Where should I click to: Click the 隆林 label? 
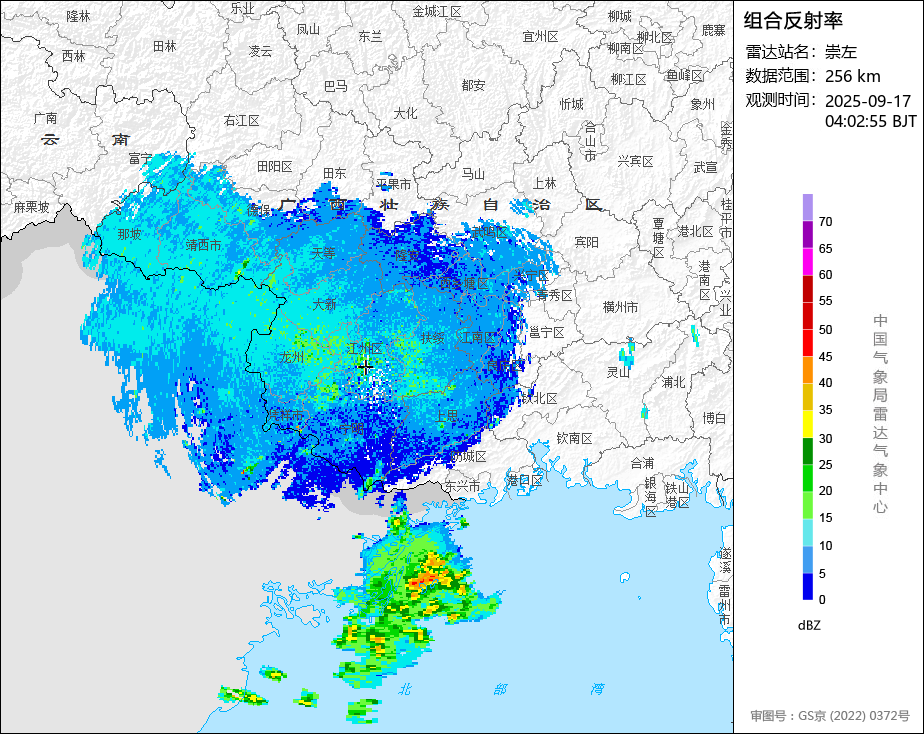click(78, 16)
